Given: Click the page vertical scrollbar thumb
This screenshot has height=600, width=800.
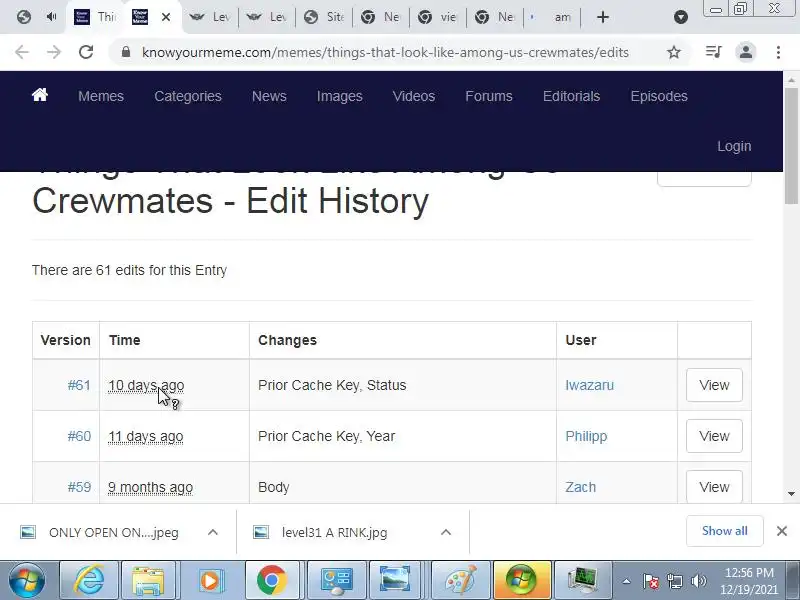Looking at the screenshot, I should [791, 145].
